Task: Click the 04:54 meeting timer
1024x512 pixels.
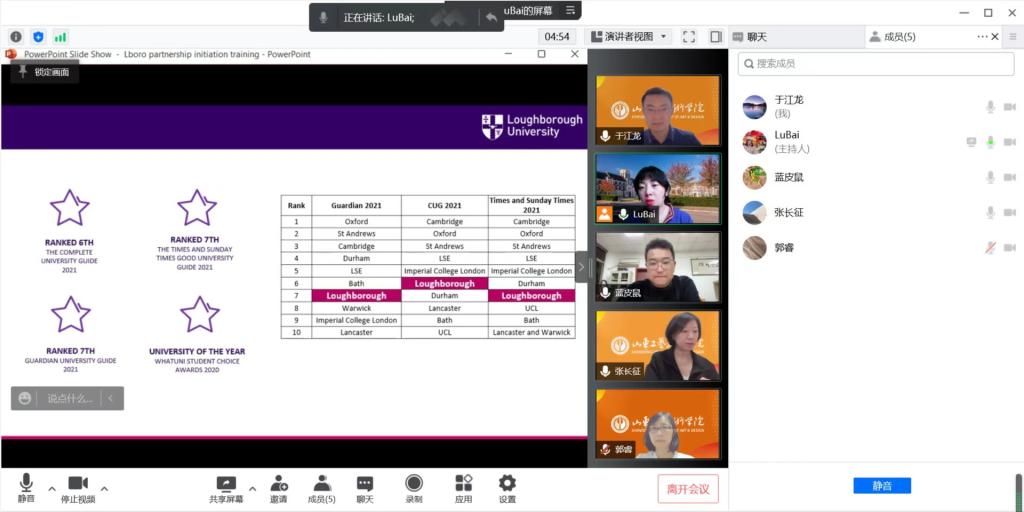Action: pyautogui.click(x=557, y=37)
